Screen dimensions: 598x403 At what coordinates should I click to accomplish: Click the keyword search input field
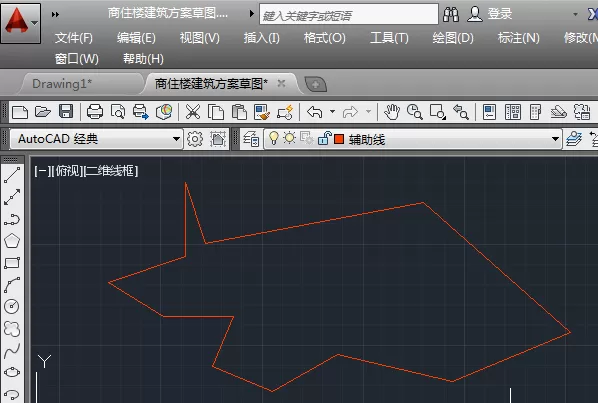pos(349,14)
